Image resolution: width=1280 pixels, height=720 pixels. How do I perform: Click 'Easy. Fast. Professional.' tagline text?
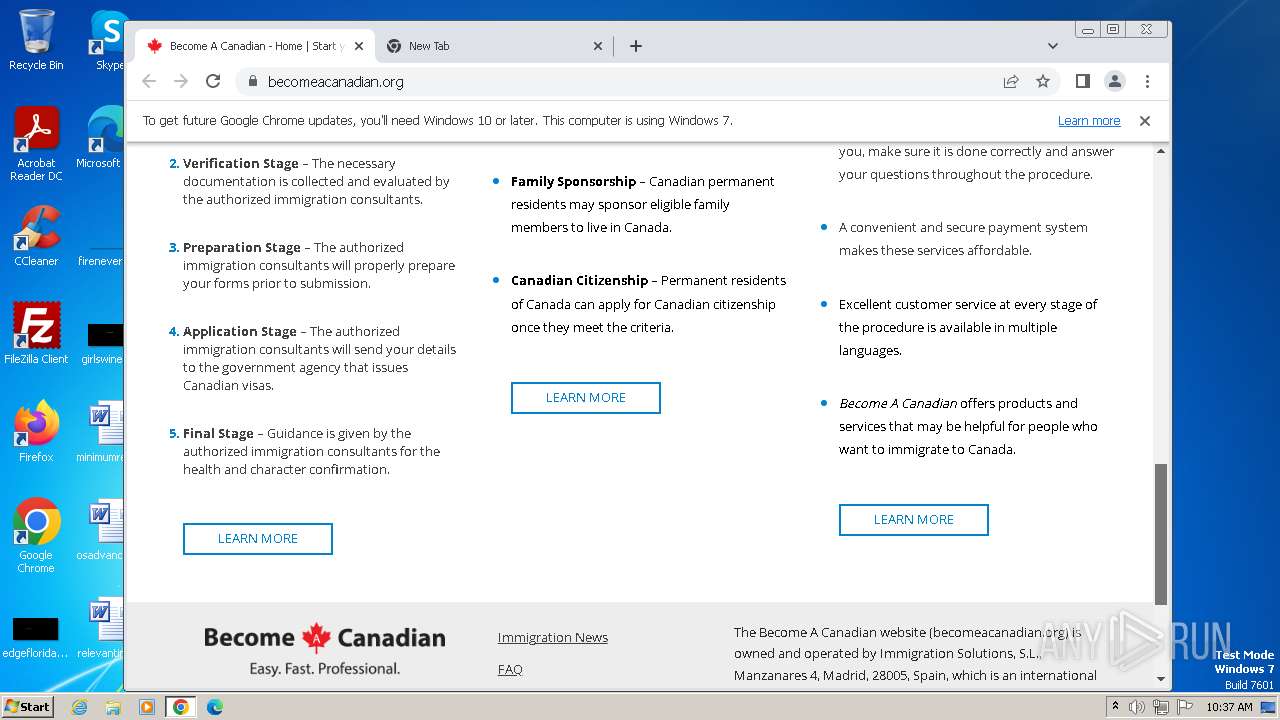pyautogui.click(x=325, y=668)
